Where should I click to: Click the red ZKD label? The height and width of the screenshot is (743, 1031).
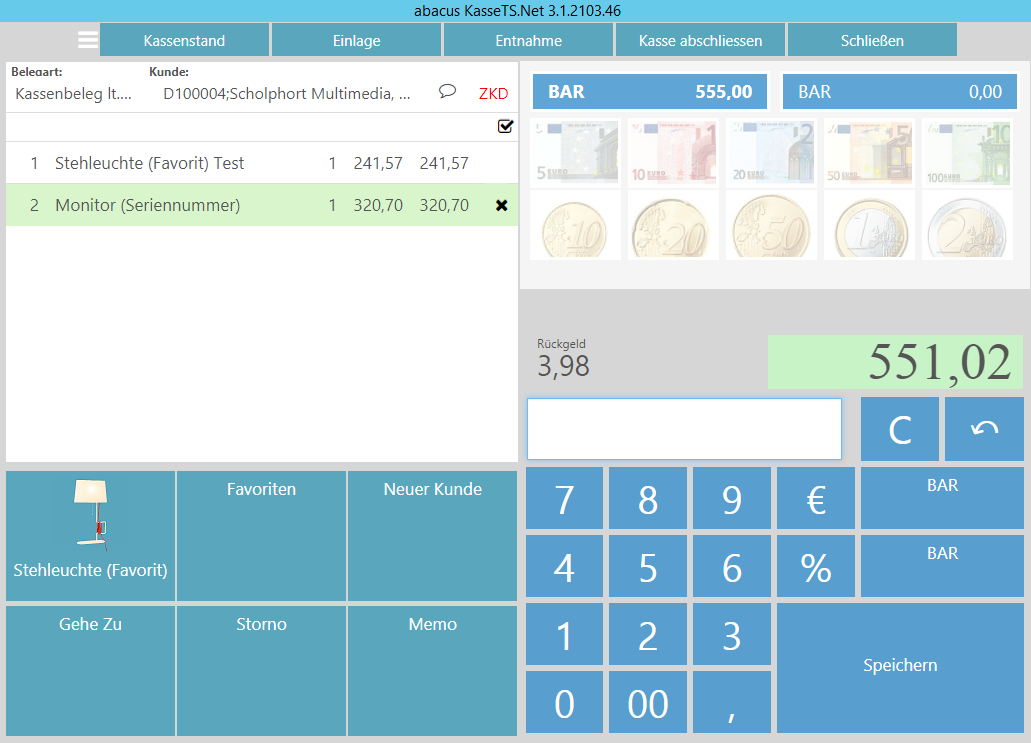tap(493, 94)
